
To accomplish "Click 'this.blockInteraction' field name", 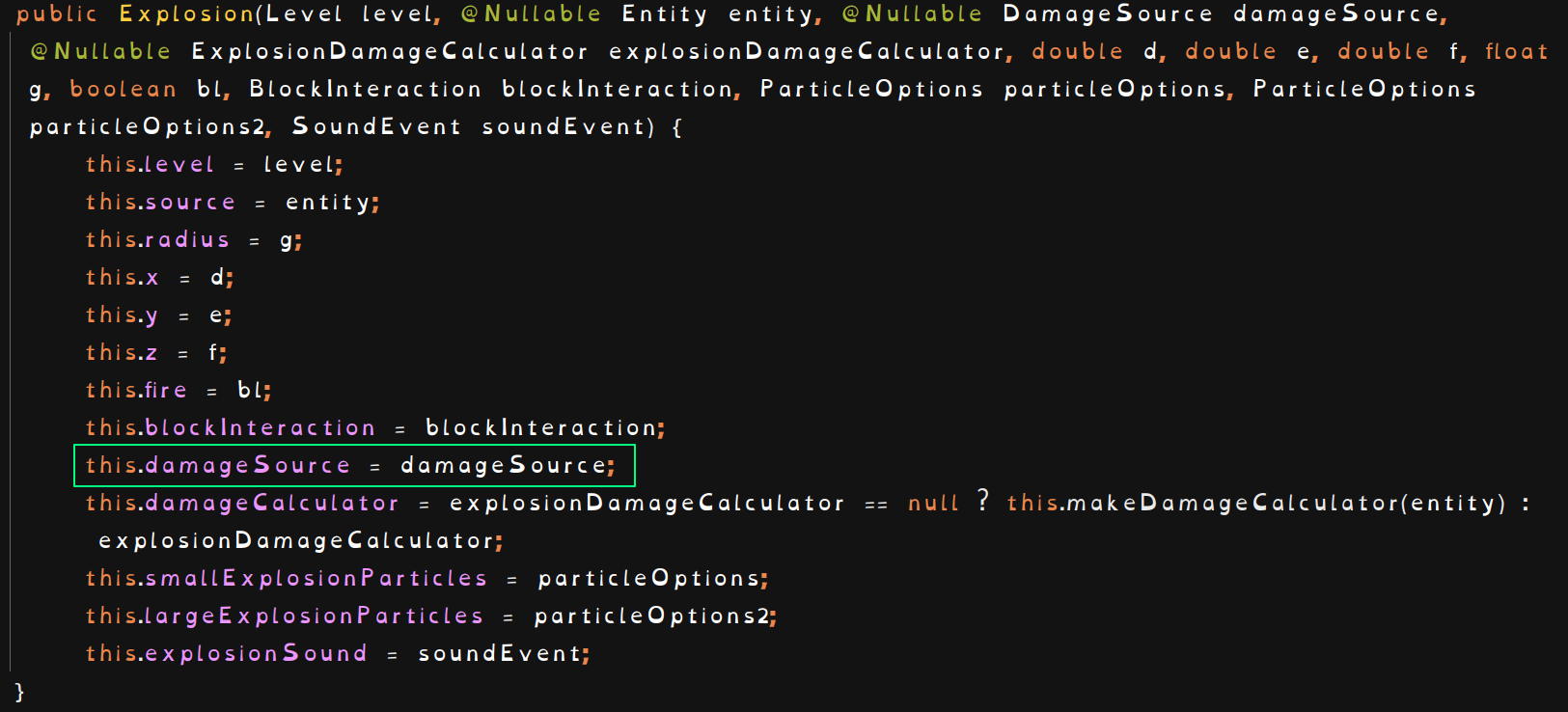I will point(231,428).
